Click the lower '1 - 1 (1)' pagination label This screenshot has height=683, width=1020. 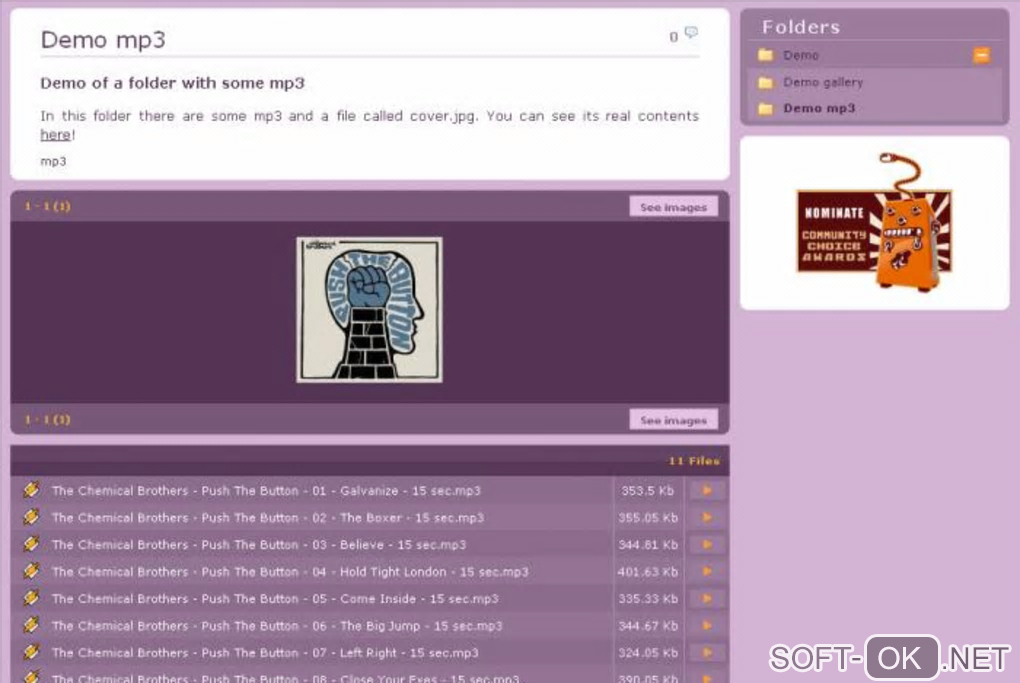pyautogui.click(x=47, y=420)
